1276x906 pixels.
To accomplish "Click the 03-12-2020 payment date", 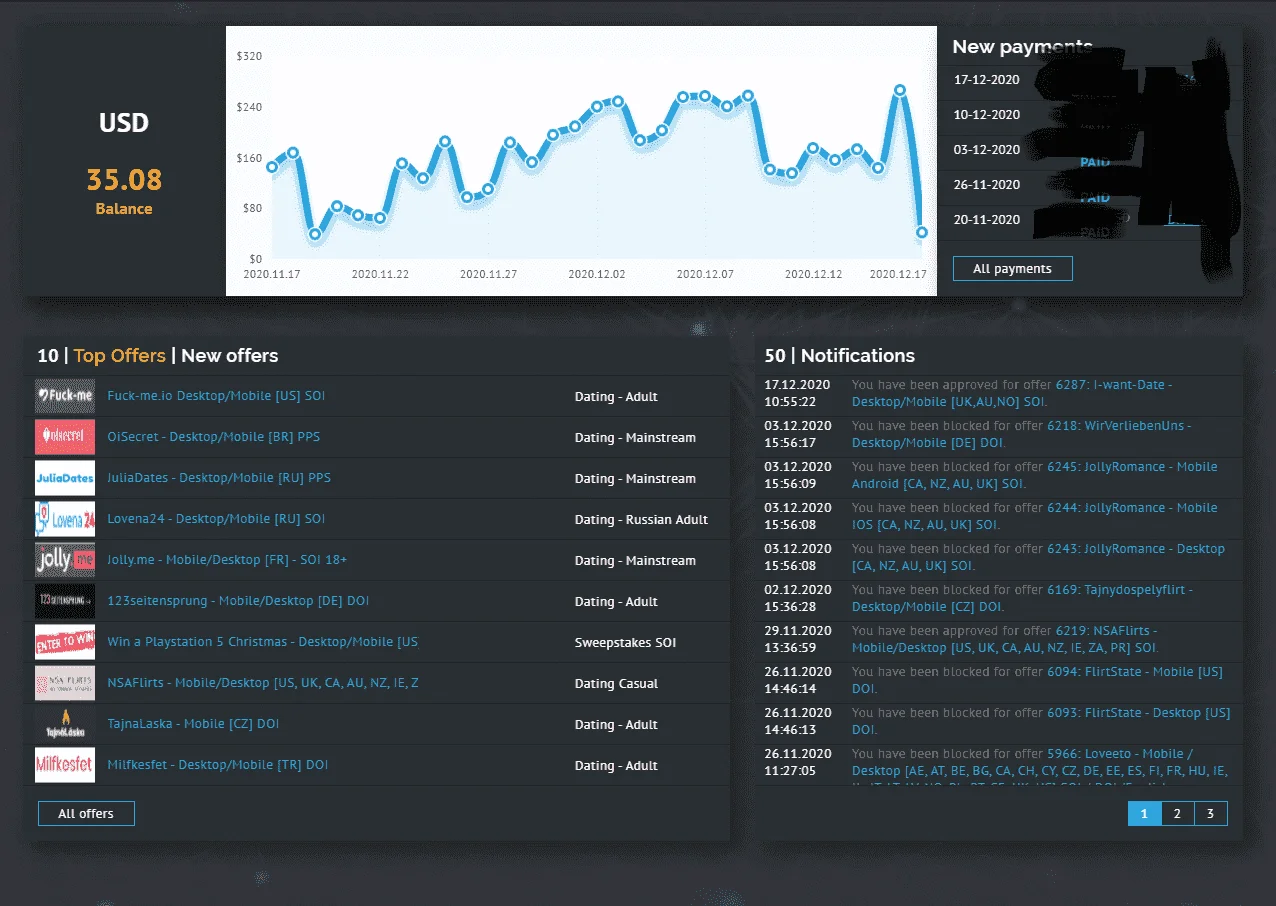I will [x=986, y=150].
